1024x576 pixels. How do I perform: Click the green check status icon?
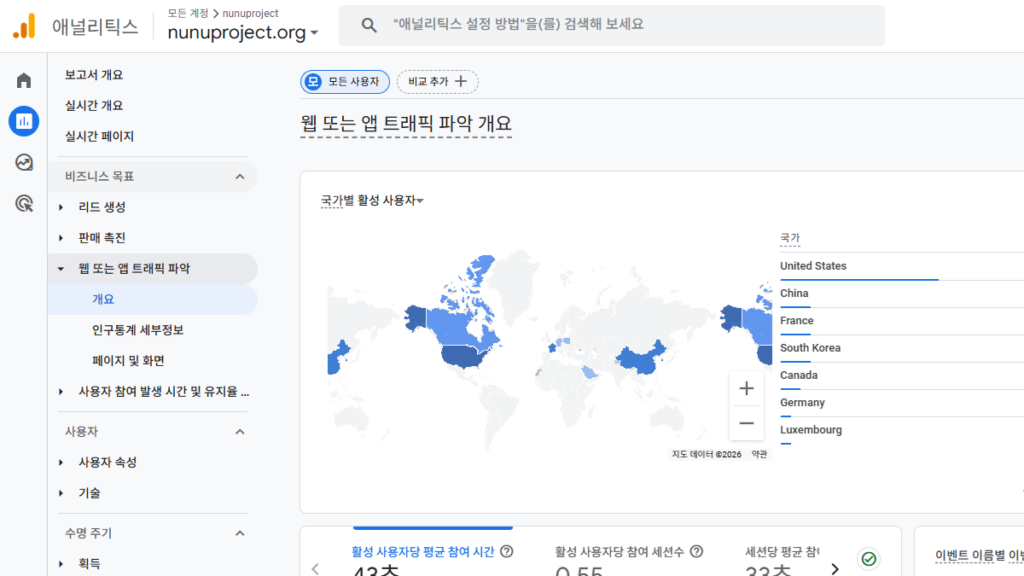(869, 559)
